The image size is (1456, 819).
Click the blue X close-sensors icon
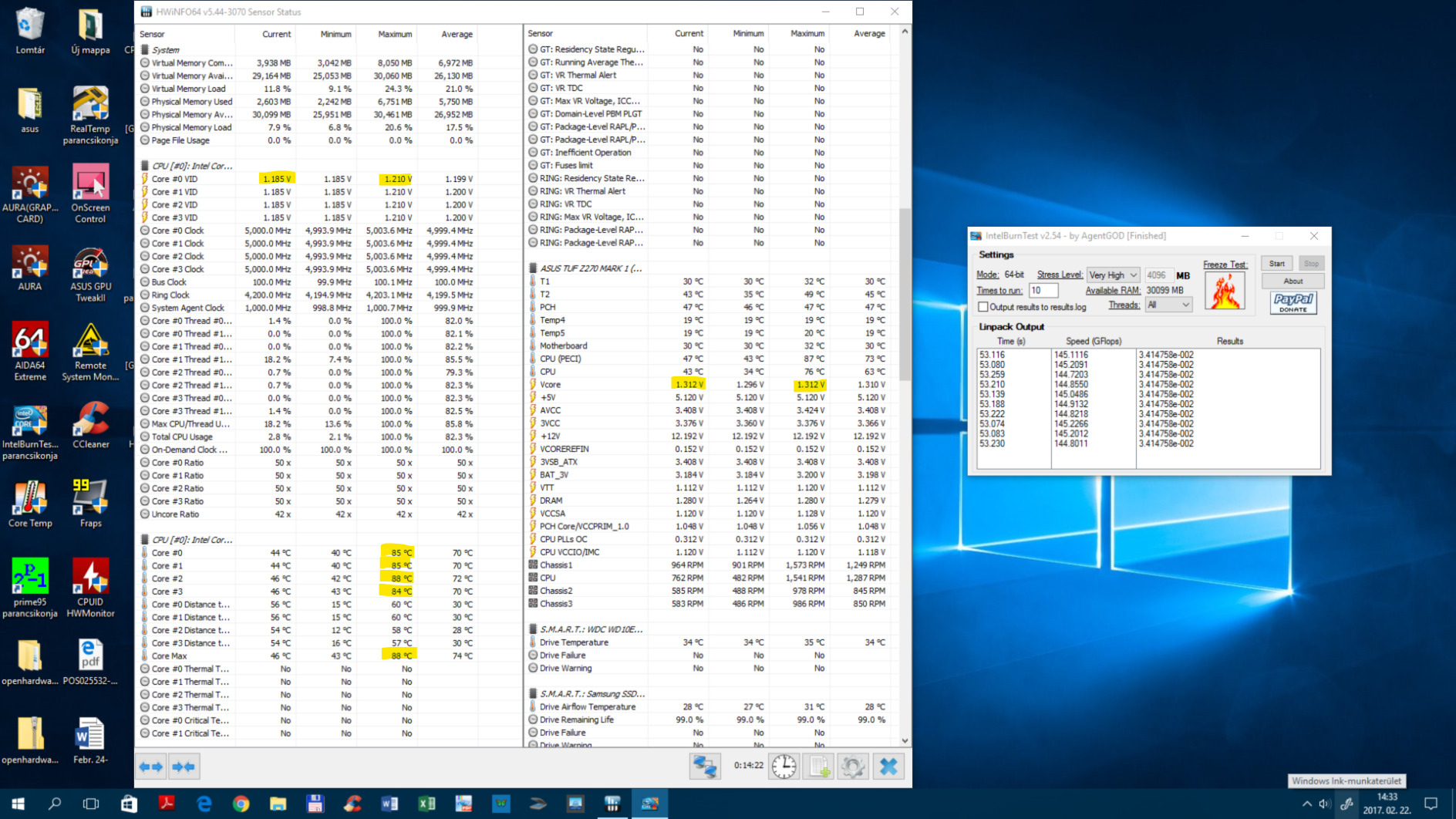888,767
